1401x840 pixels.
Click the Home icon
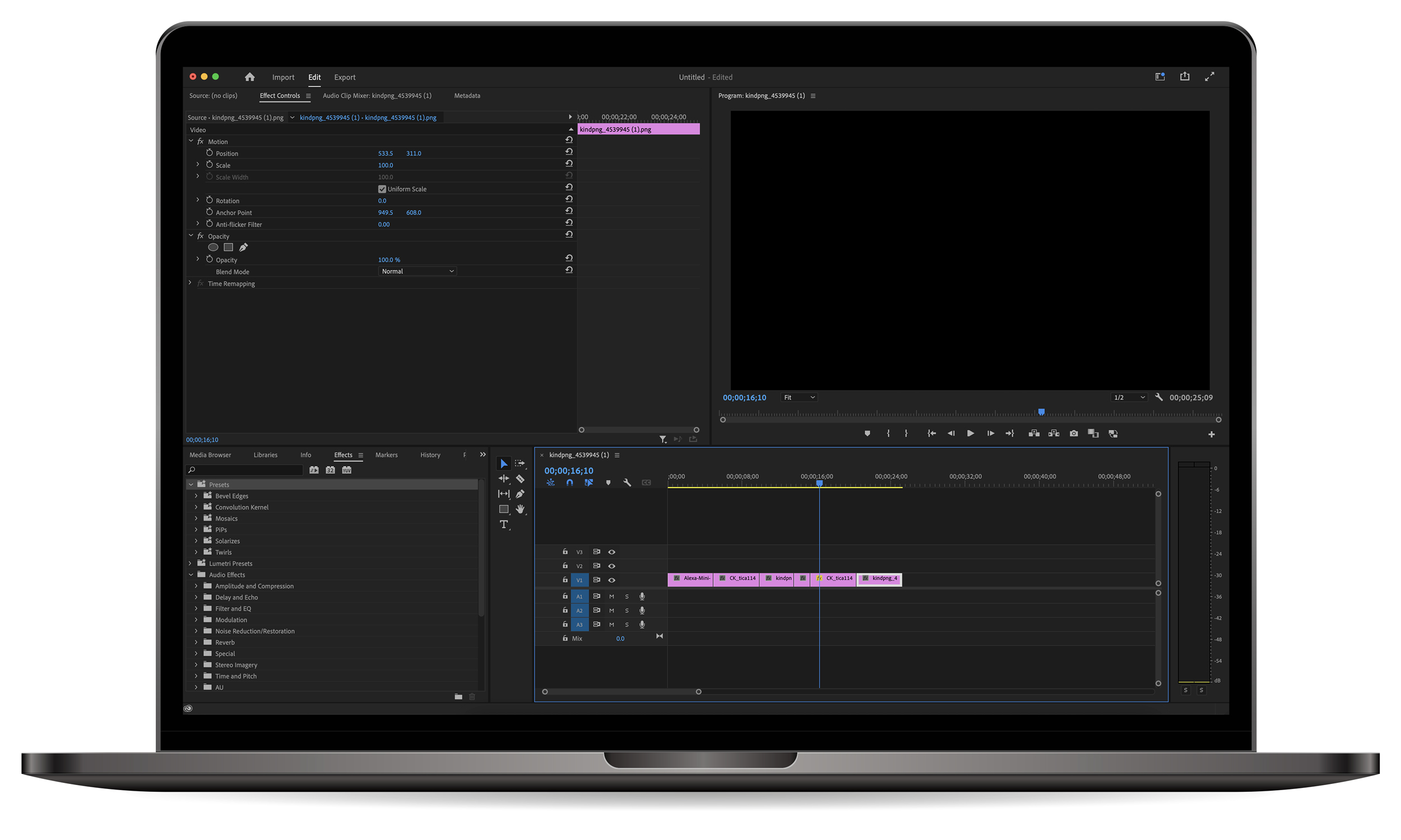249,77
